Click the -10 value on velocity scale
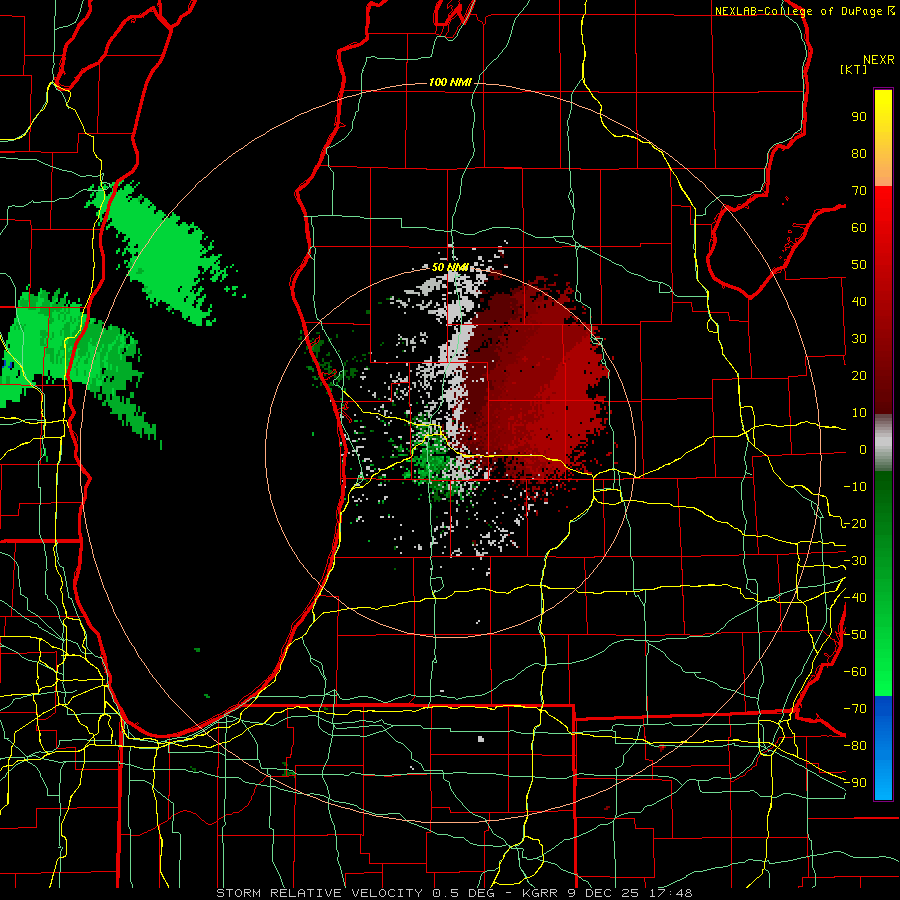The image size is (900, 900). click(855, 487)
